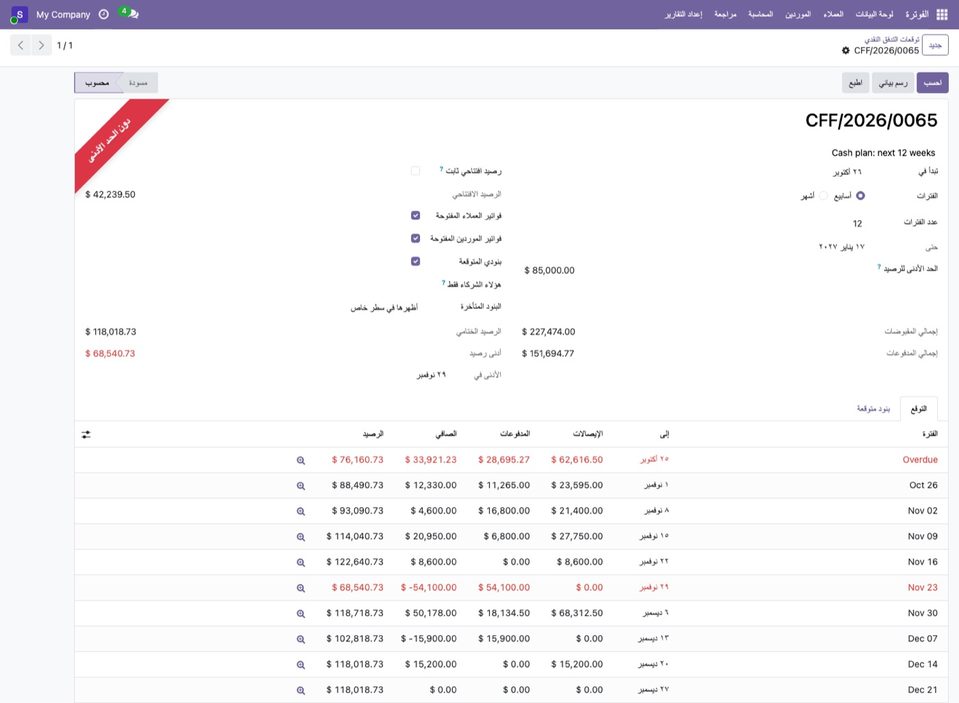
Task: Open the activities clock icon
Action: click(103, 14)
